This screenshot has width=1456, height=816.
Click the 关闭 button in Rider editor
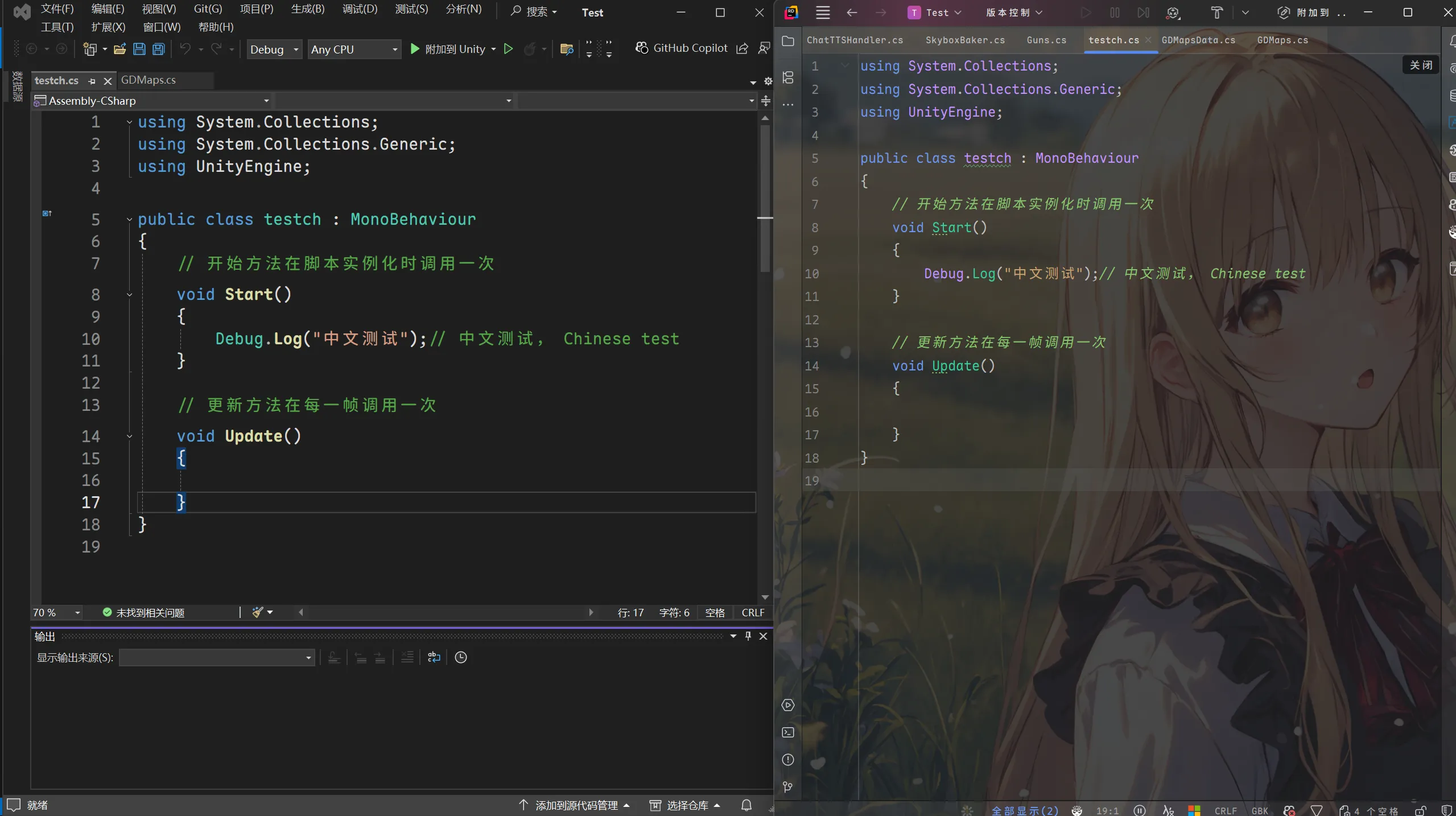1421,65
